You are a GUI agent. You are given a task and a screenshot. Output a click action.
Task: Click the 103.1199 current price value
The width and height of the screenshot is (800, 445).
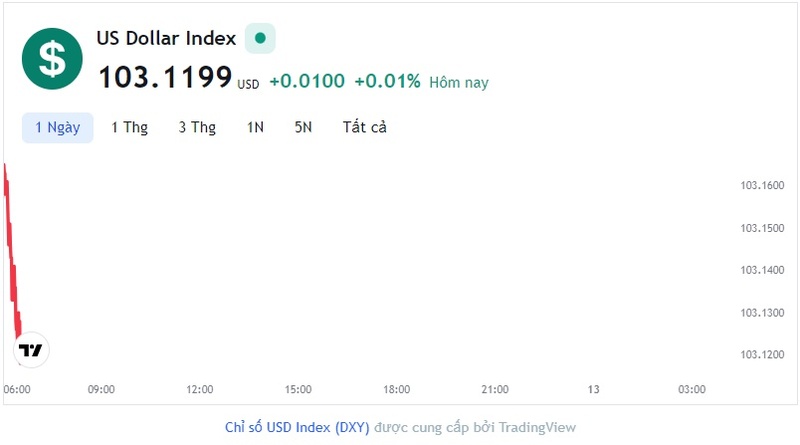point(165,77)
